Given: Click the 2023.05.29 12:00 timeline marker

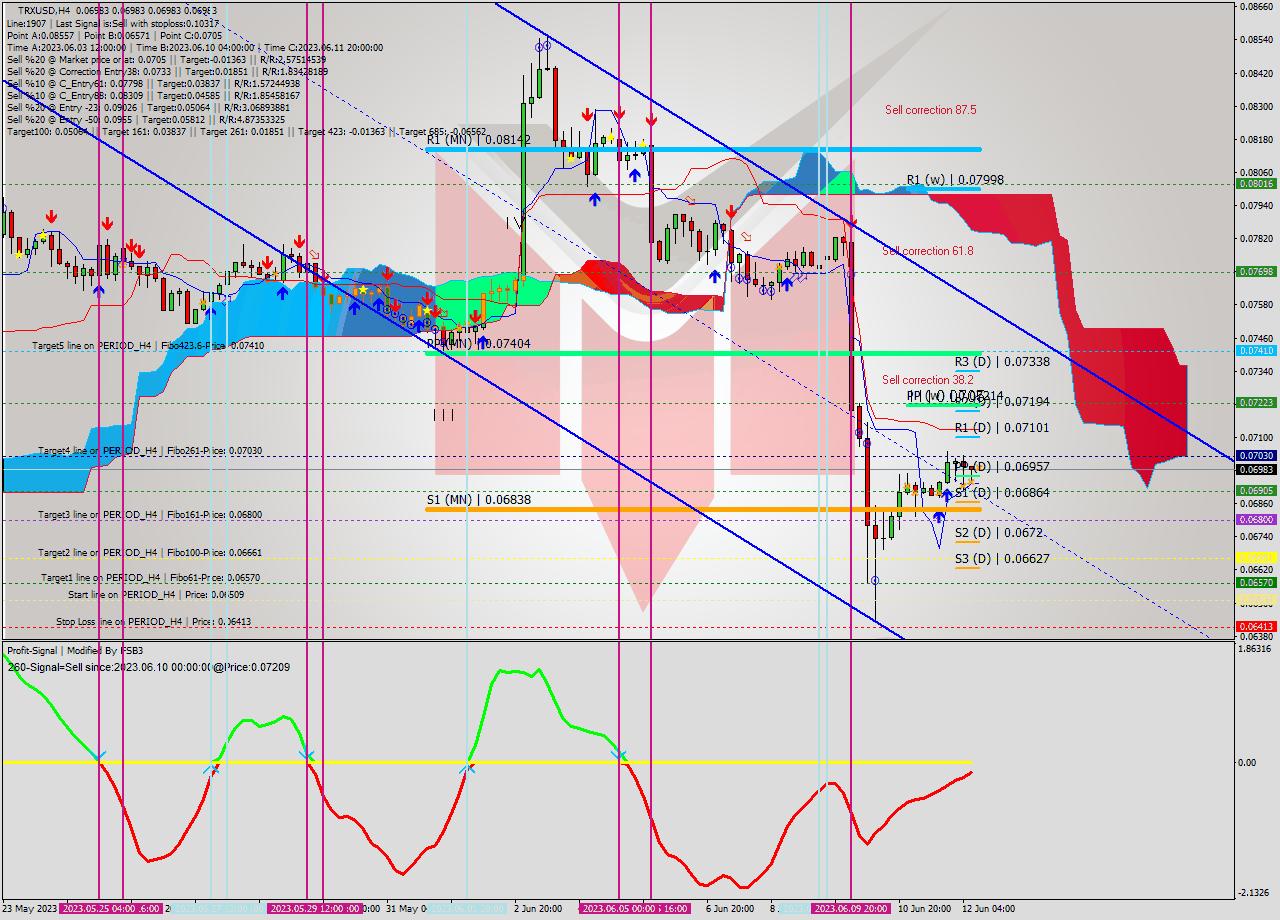Looking at the screenshot, I should pyautogui.click(x=304, y=909).
